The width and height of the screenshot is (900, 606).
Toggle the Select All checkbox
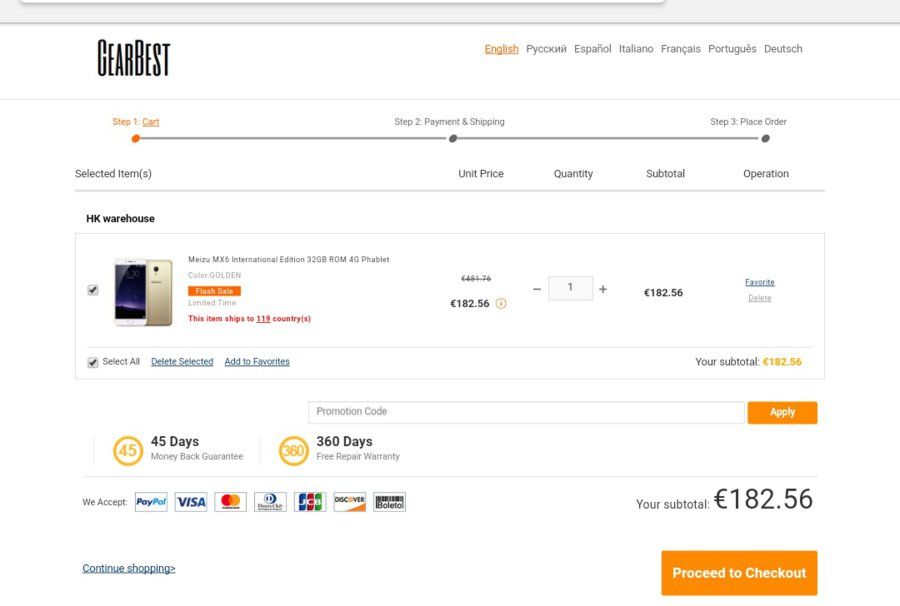[x=92, y=363]
